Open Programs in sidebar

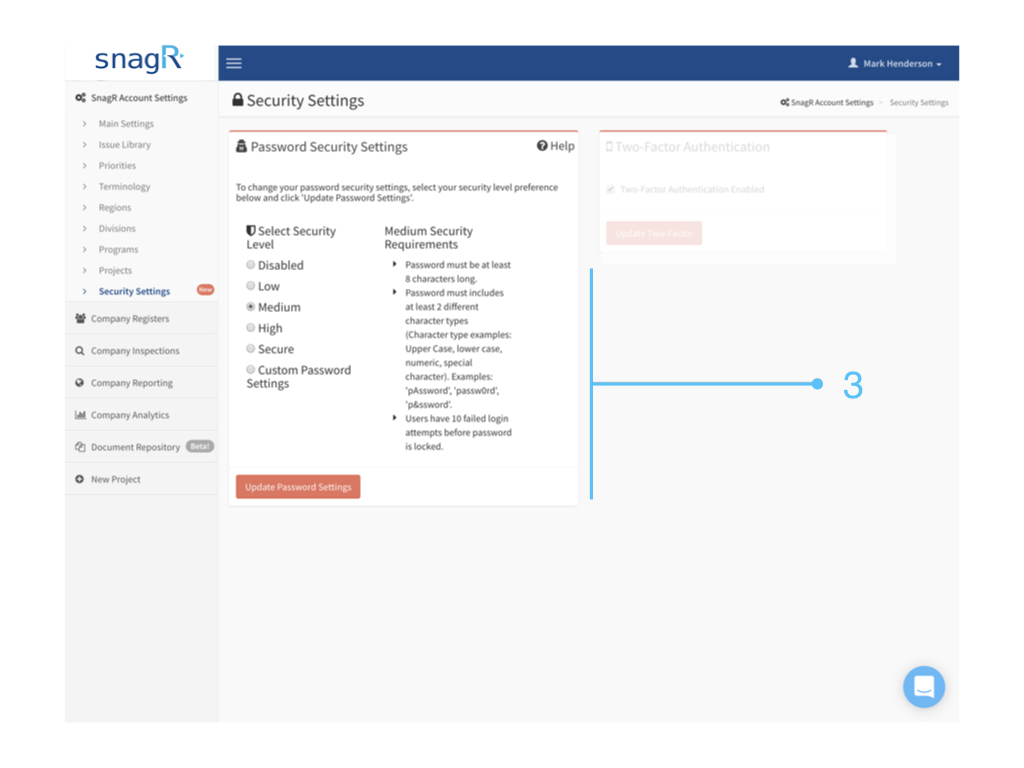click(x=118, y=249)
